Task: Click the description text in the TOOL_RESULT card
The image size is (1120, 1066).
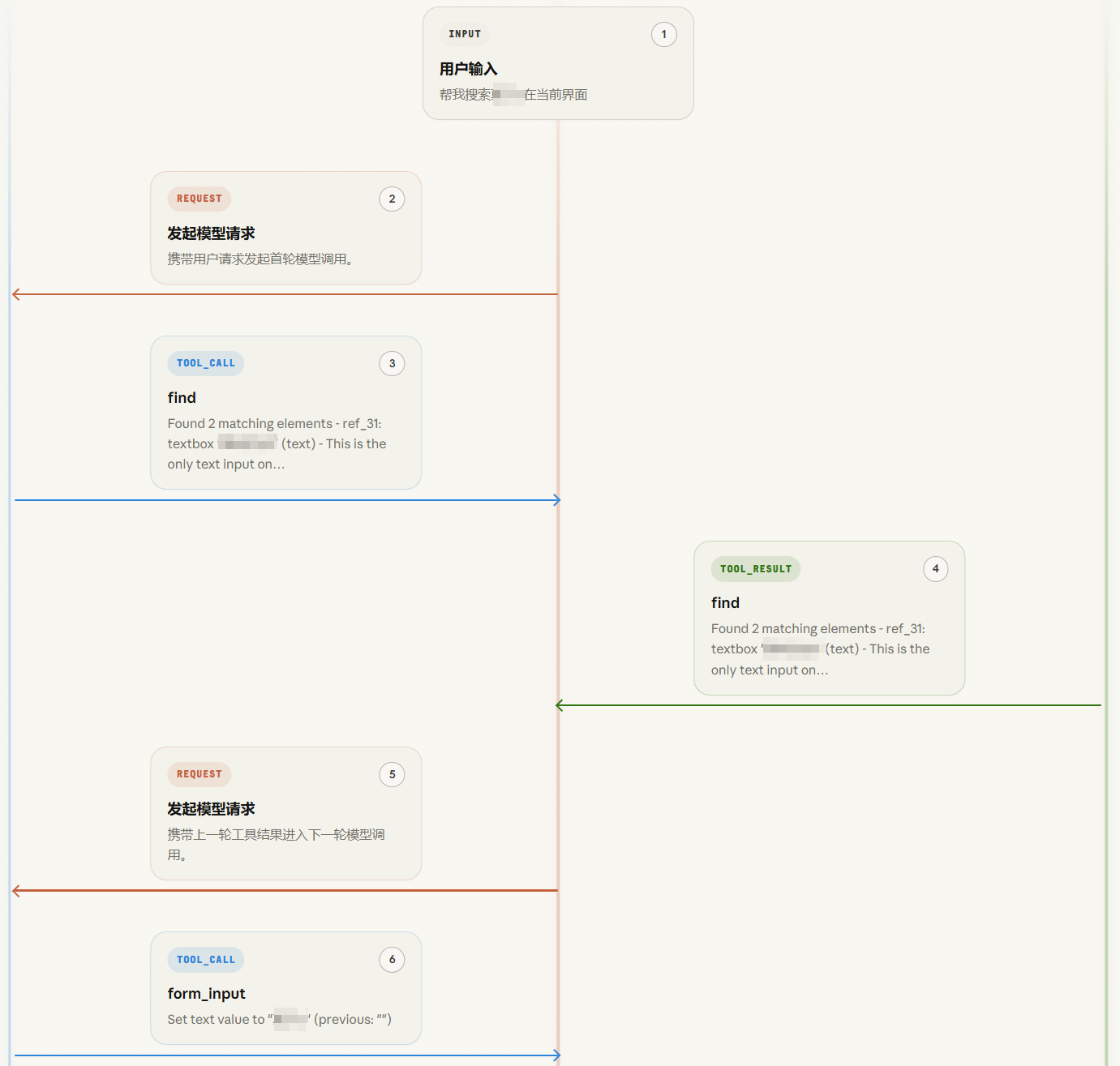Action: click(820, 649)
